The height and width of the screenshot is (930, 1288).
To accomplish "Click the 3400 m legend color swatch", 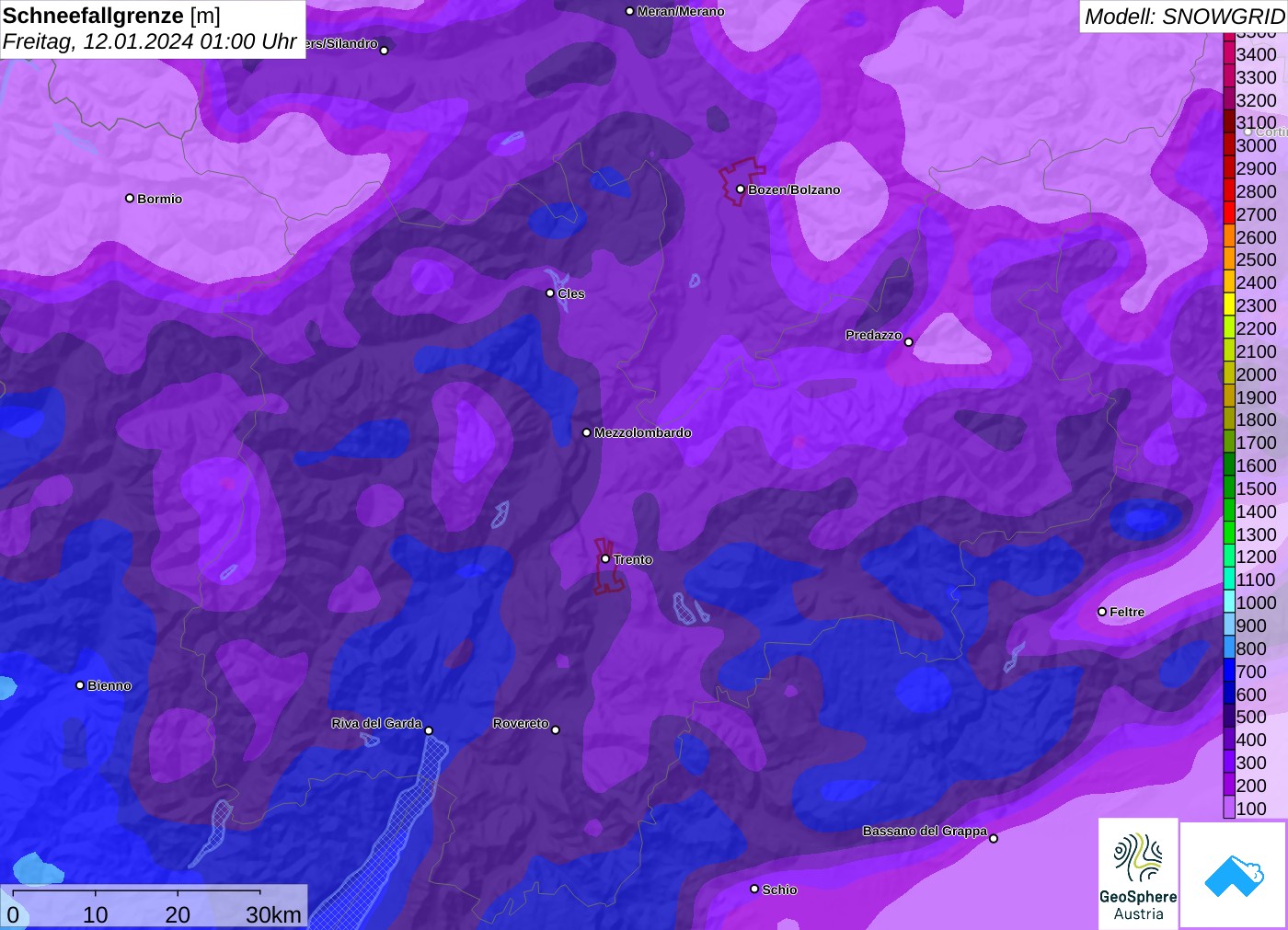I will pyautogui.click(x=1229, y=53).
